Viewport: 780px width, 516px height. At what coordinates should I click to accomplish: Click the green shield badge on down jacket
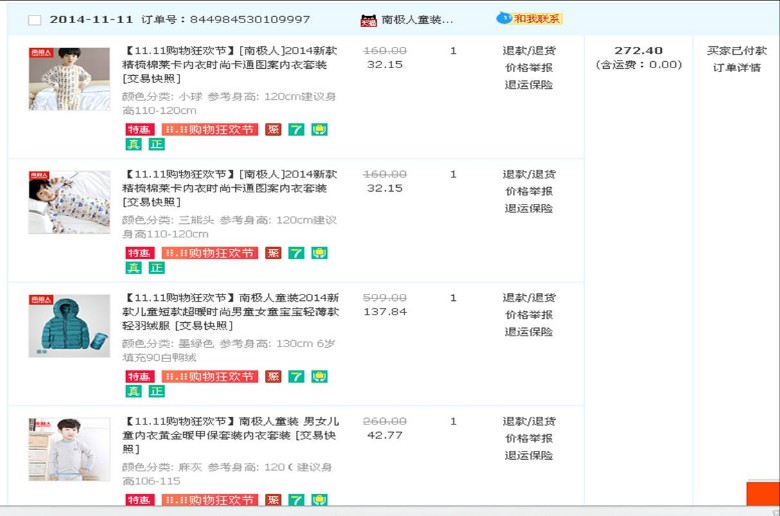pos(319,376)
